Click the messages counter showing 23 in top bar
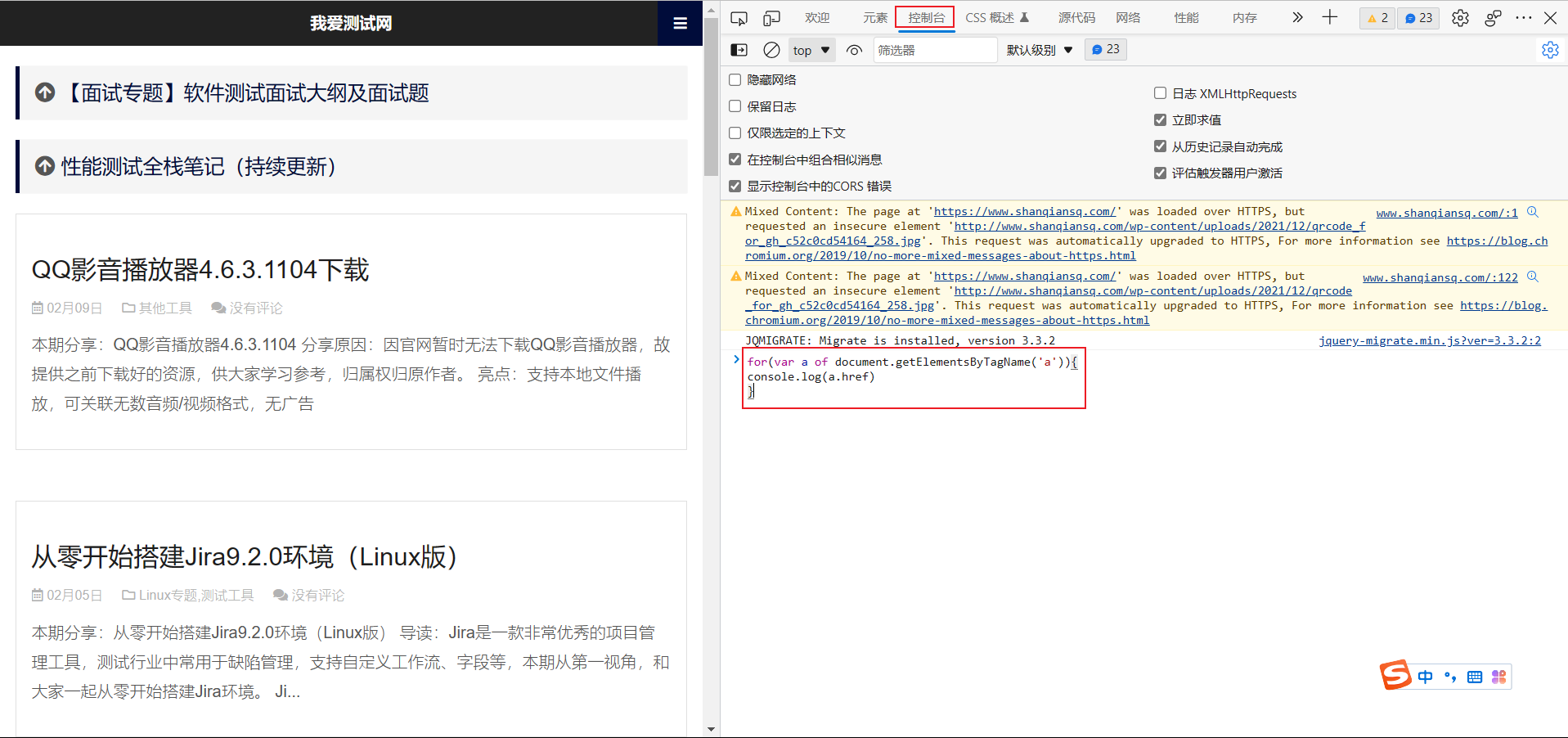 [1419, 18]
